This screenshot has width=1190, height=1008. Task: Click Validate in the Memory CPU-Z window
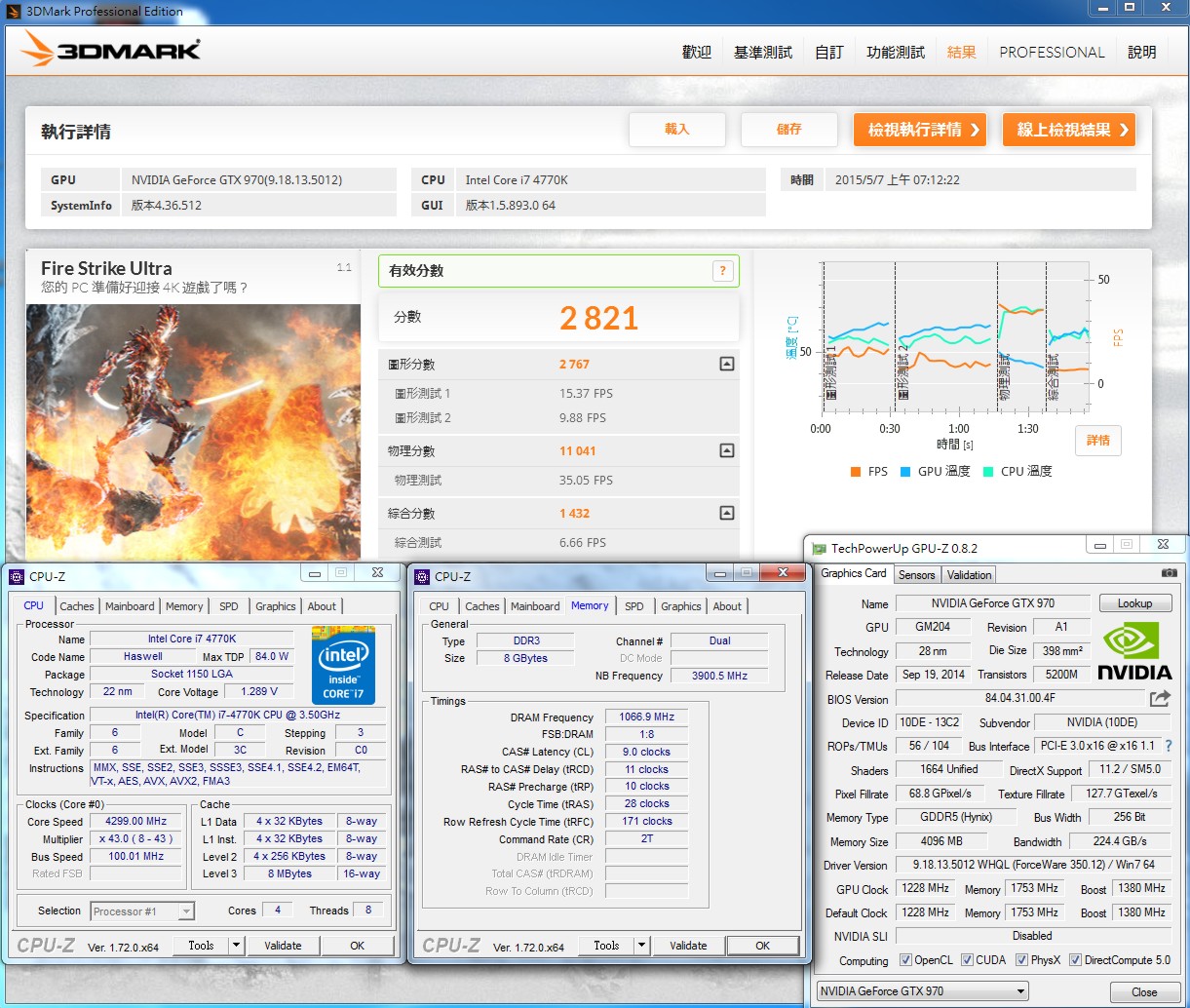click(x=688, y=946)
